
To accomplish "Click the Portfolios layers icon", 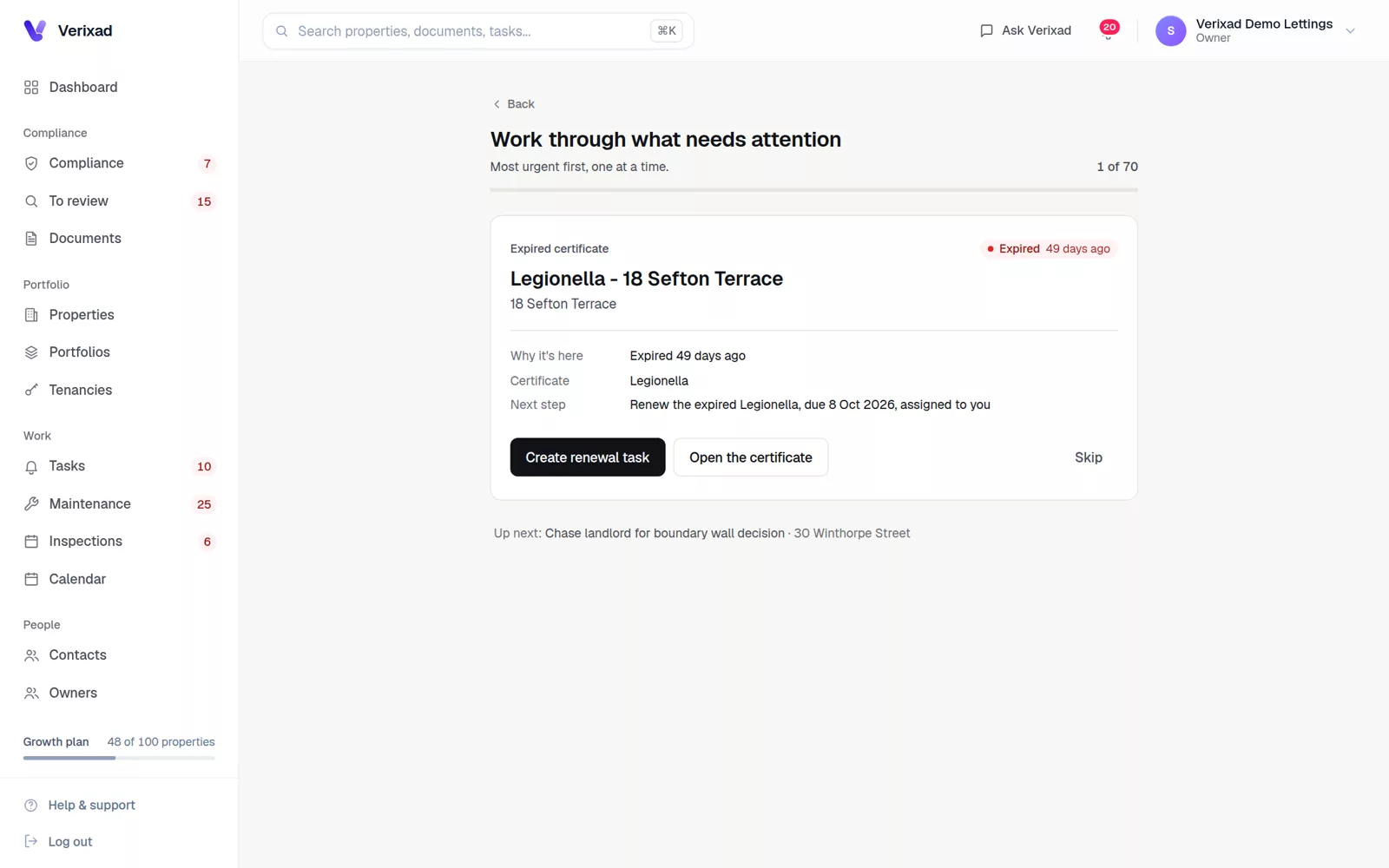I will 31,352.
